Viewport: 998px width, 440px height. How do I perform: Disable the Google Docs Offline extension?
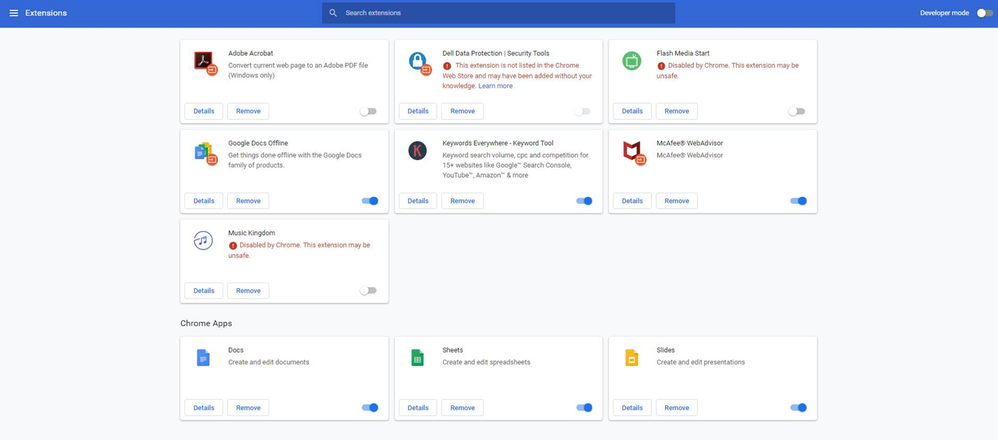(x=370, y=201)
